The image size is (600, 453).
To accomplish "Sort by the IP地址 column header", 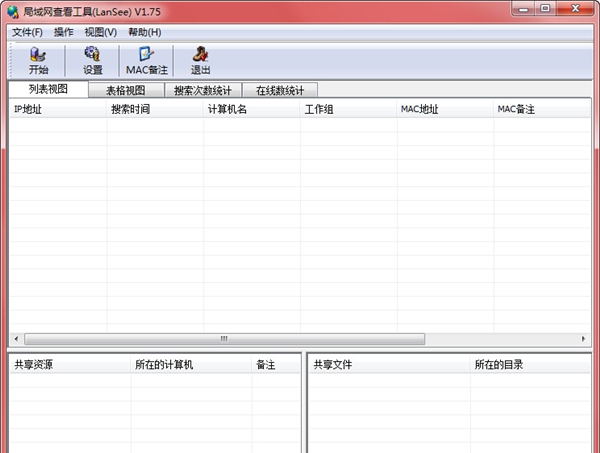I will [x=58, y=109].
